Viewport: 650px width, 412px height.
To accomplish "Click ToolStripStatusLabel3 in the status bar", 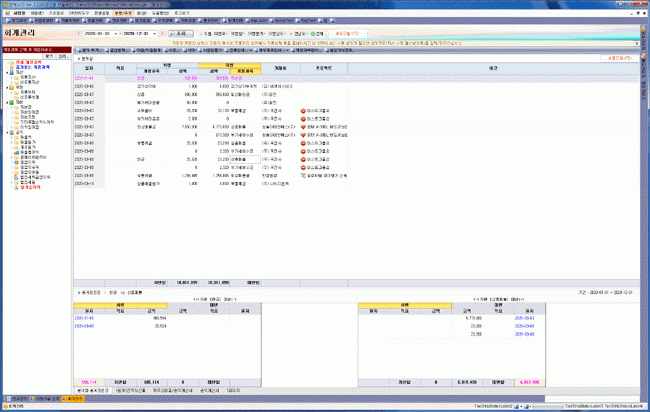I will (584, 406).
